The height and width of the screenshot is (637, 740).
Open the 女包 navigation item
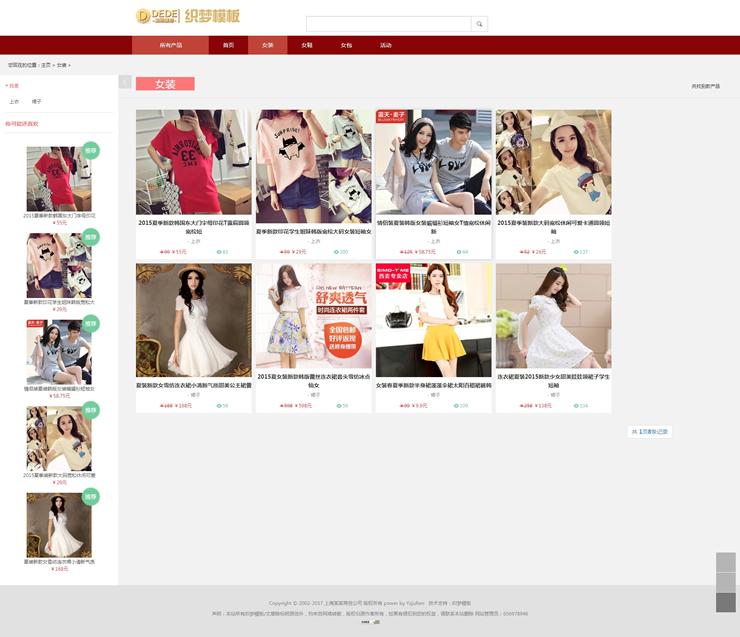pyautogui.click(x=346, y=45)
